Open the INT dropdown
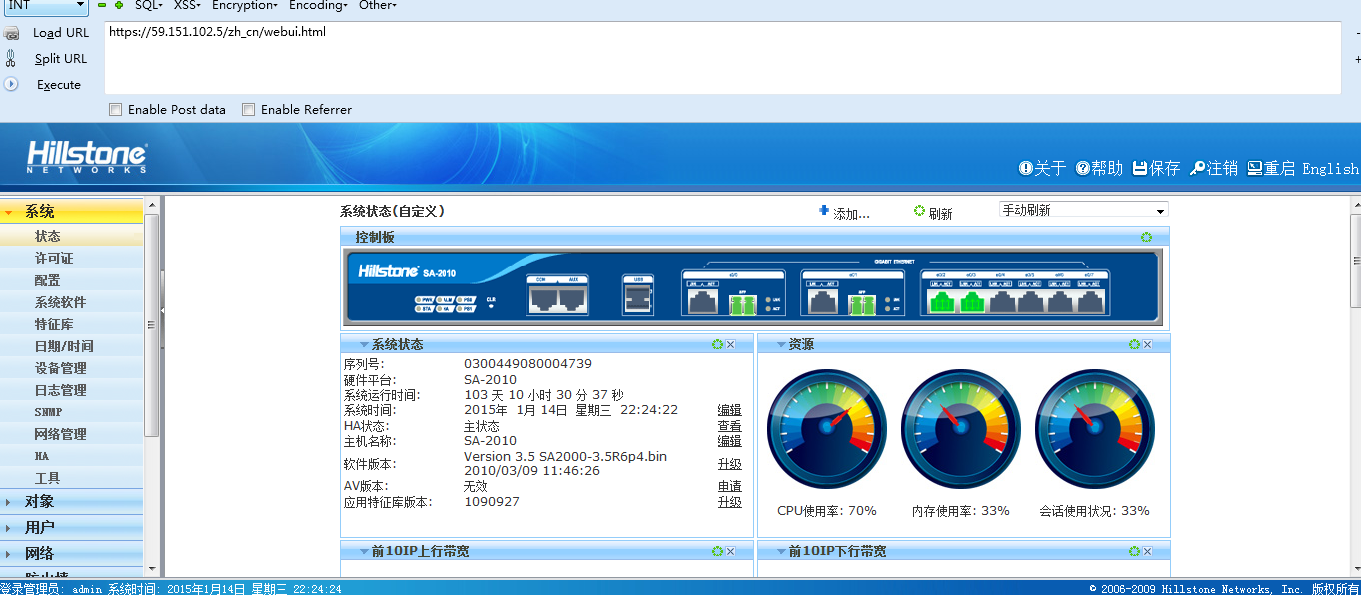This screenshot has height=595, width=1361. point(45,6)
